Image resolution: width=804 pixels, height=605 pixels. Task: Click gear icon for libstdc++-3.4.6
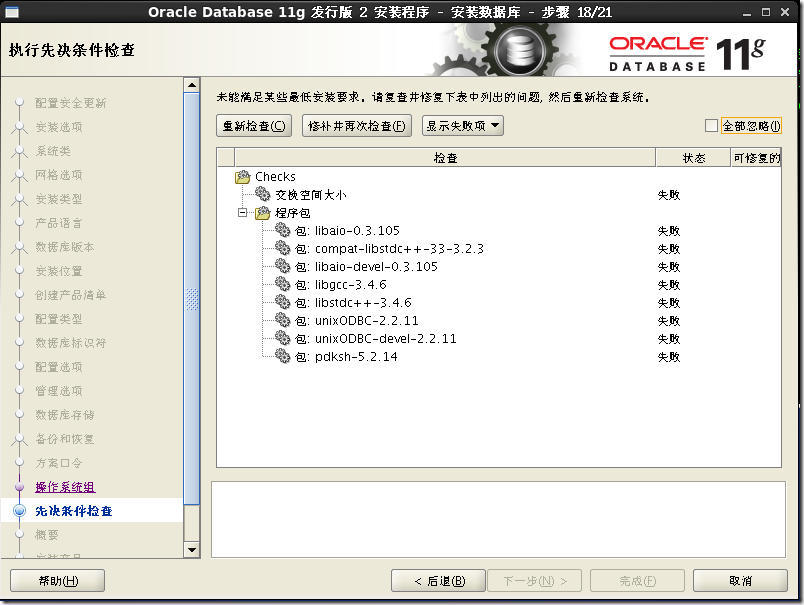pos(283,301)
